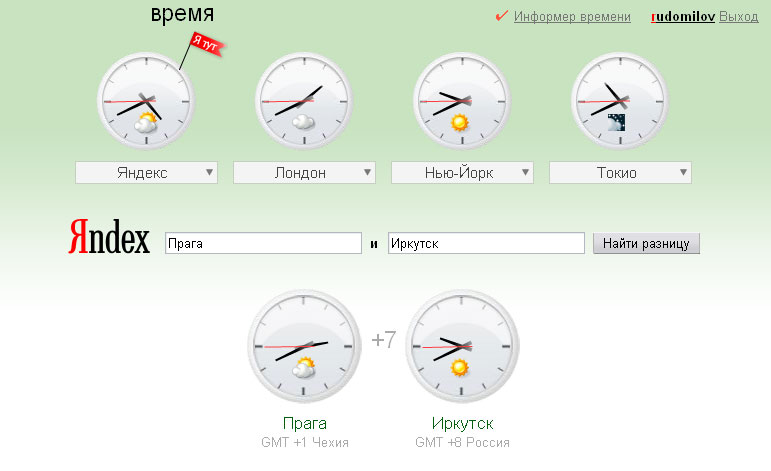Click the Prague result clock

click(x=303, y=346)
